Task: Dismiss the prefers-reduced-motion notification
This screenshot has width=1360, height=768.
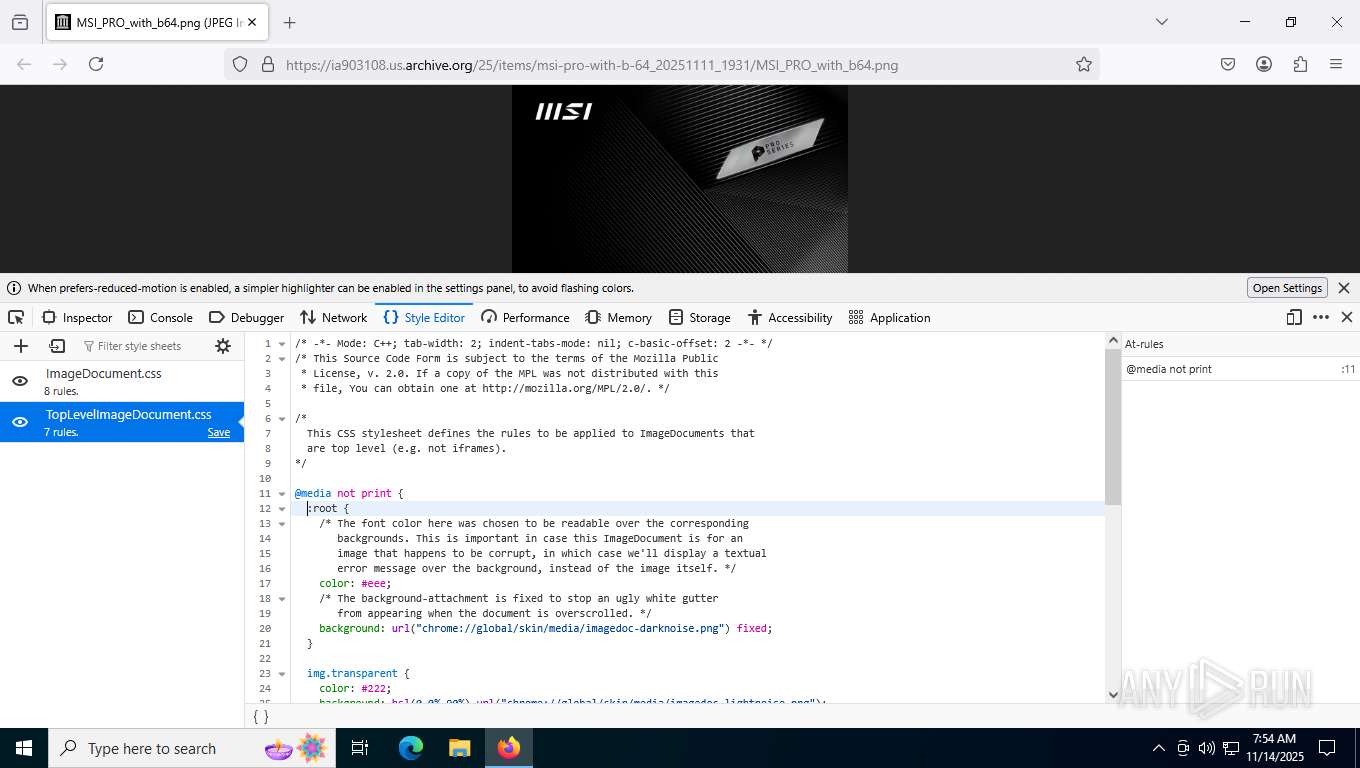Action: point(1344,288)
